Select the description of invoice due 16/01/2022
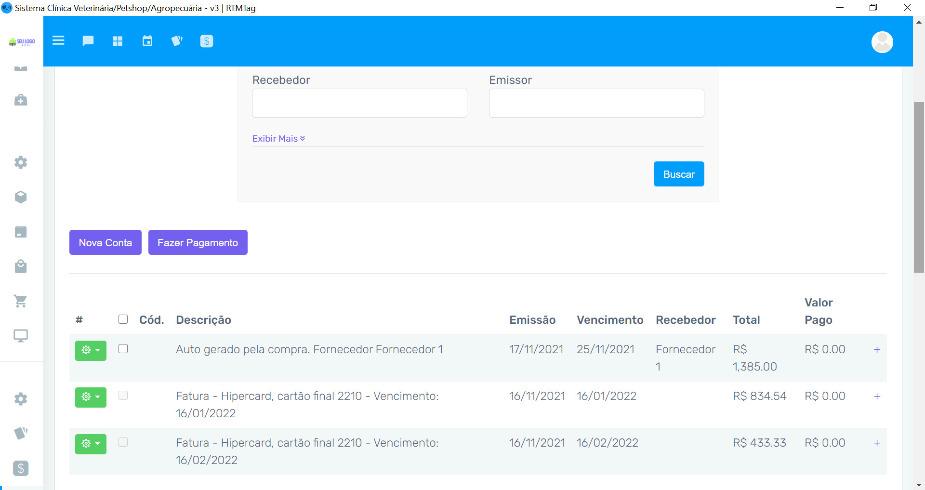Image resolution: width=925 pixels, height=490 pixels. (x=307, y=405)
